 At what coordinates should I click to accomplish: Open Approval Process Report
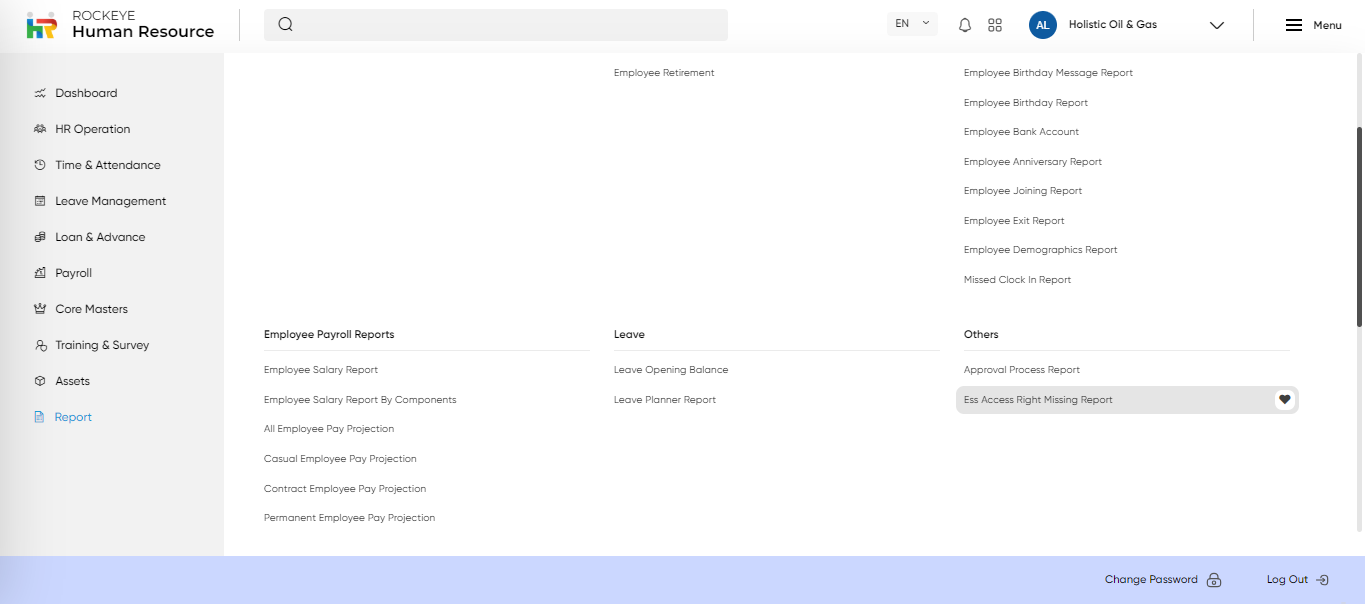point(1022,370)
